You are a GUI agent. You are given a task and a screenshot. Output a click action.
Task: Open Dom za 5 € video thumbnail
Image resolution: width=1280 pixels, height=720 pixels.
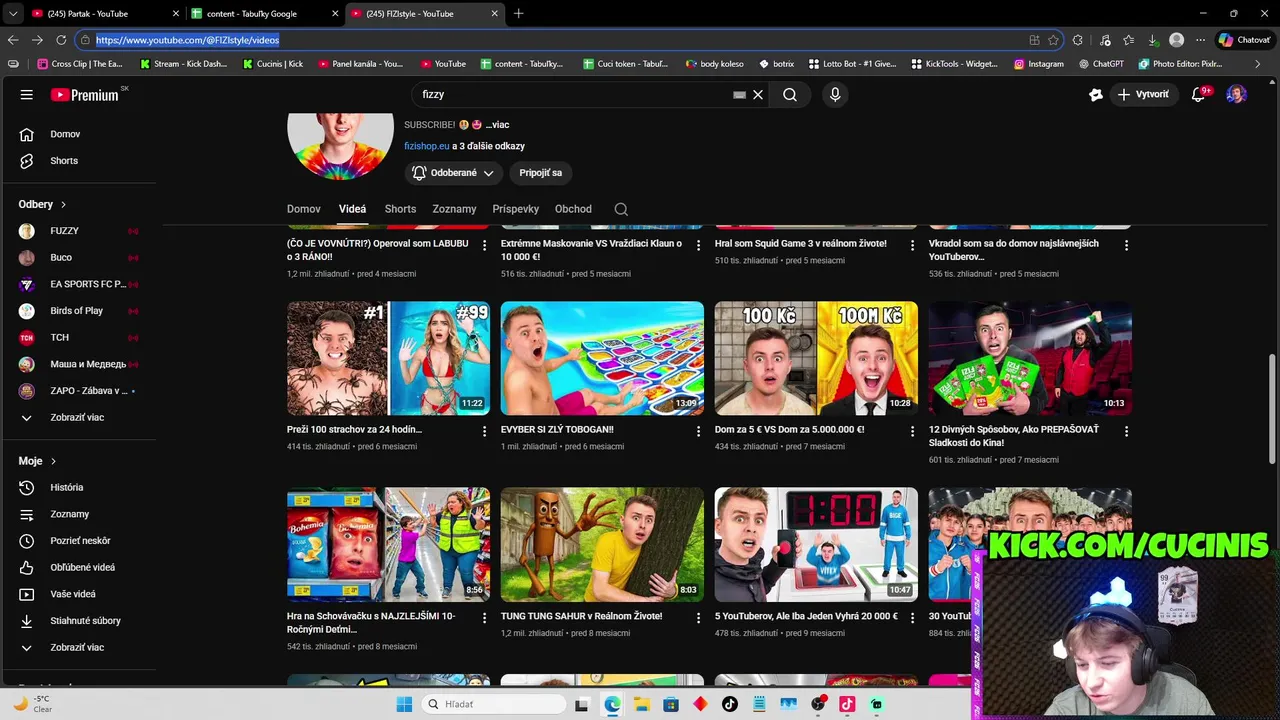click(x=816, y=358)
